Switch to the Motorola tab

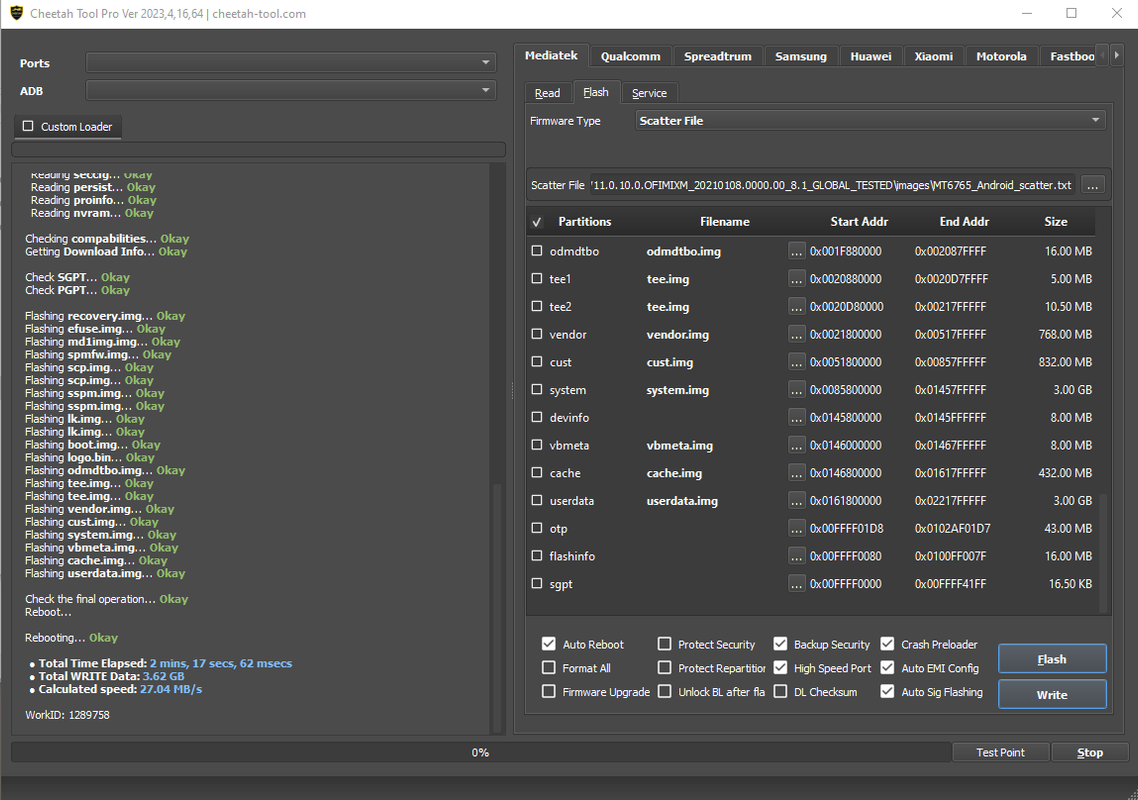pyautogui.click(x=1001, y=57)
